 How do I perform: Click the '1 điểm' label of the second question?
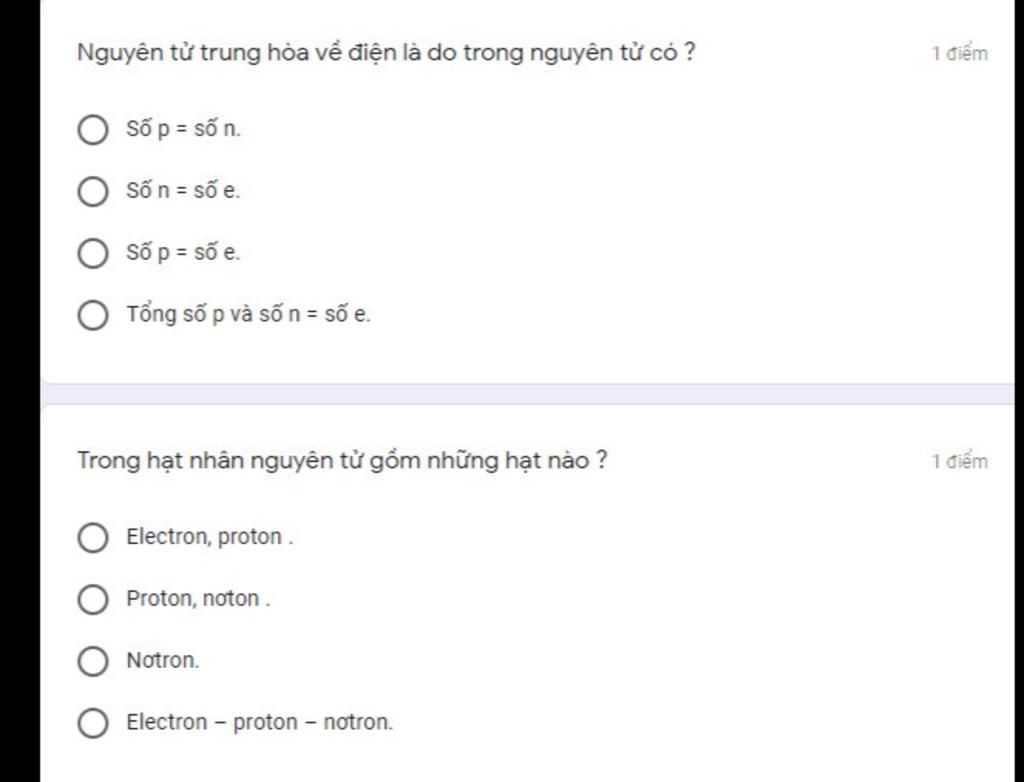coord(959,462)
